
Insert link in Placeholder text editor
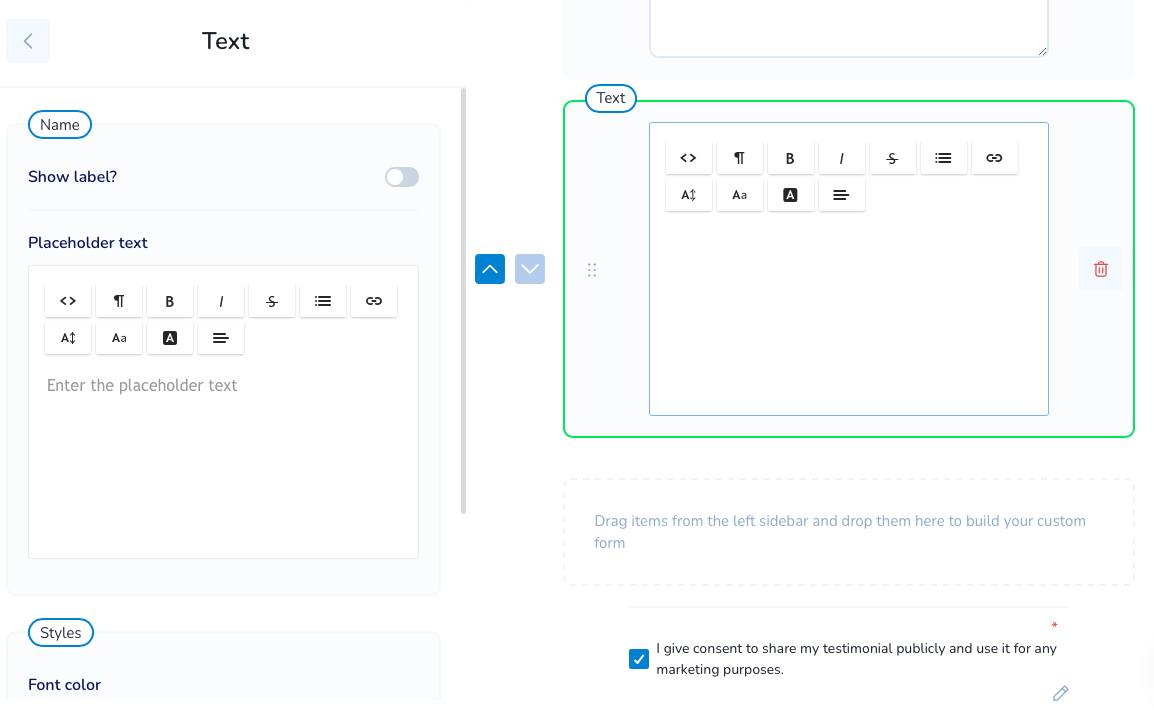click(374, 301)
